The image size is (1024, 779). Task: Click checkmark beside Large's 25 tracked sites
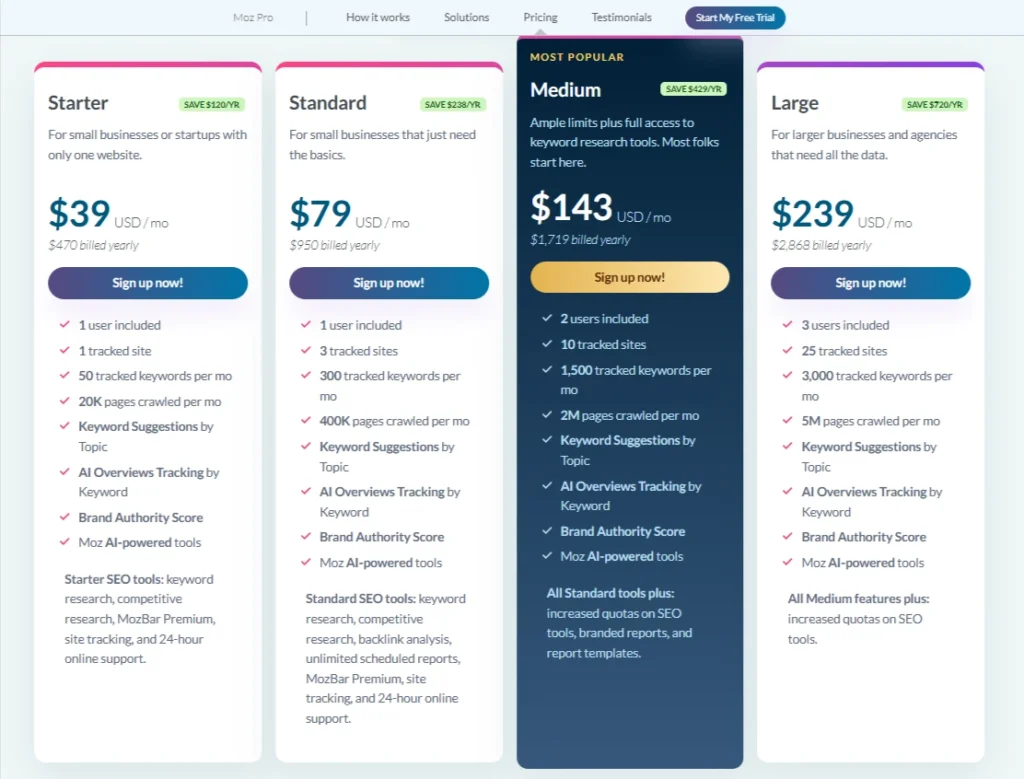click(x=788, y=350)
